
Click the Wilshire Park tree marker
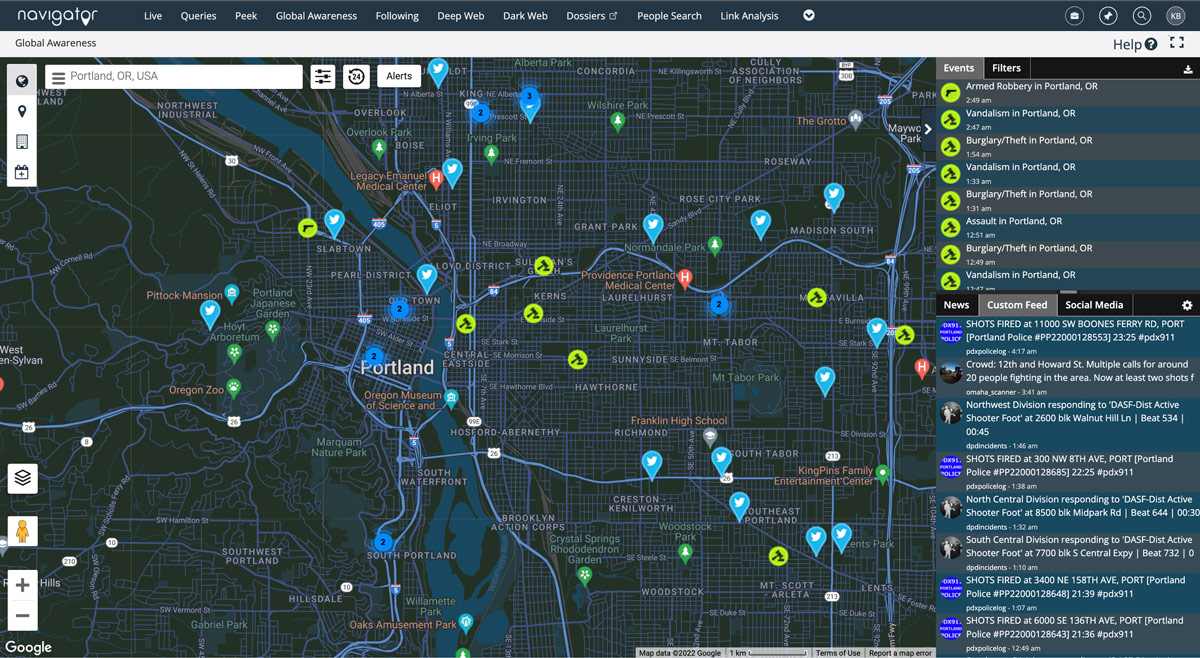point(618,121)
